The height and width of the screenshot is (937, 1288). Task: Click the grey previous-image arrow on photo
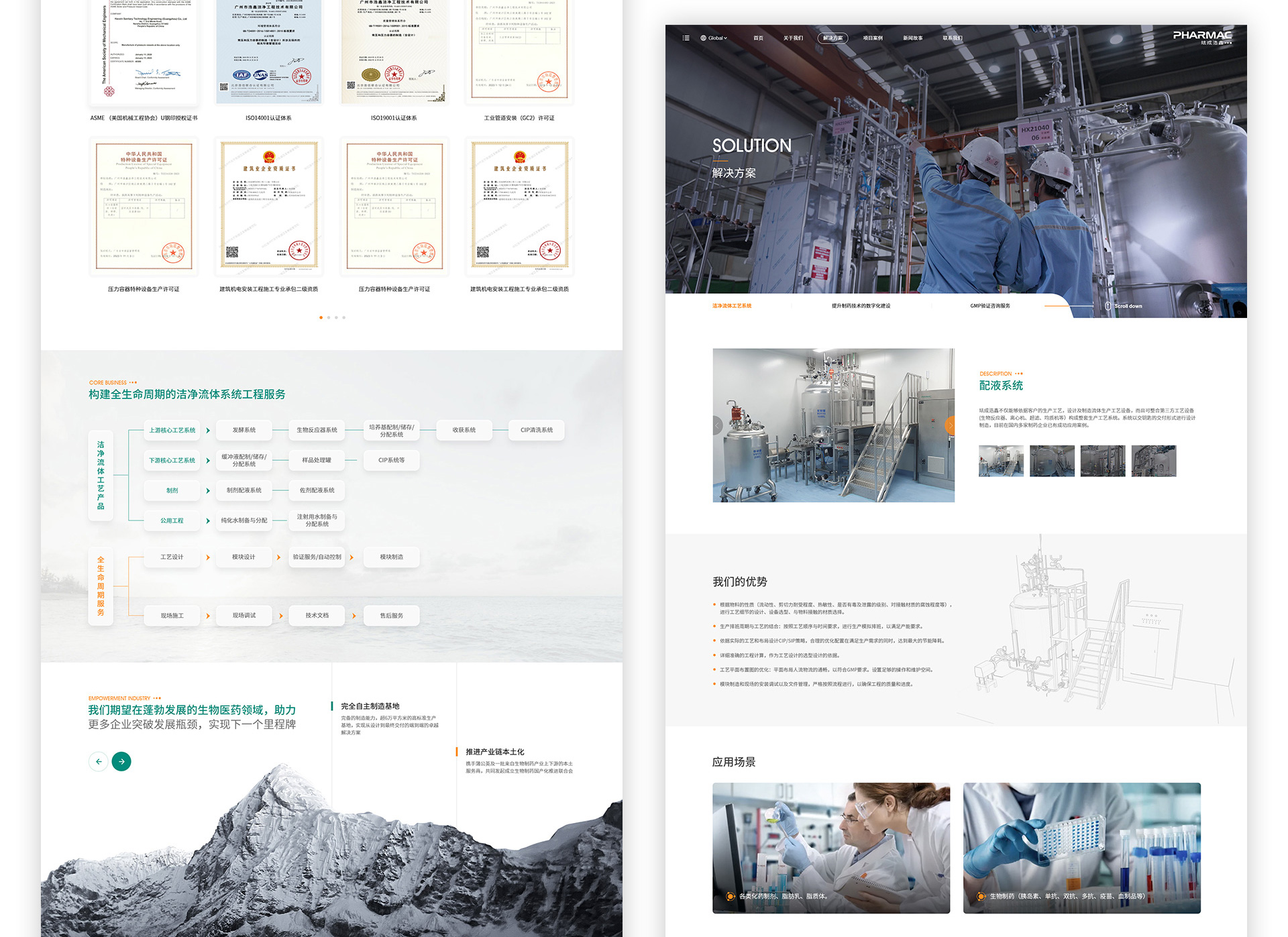click(x=717, y=425)
